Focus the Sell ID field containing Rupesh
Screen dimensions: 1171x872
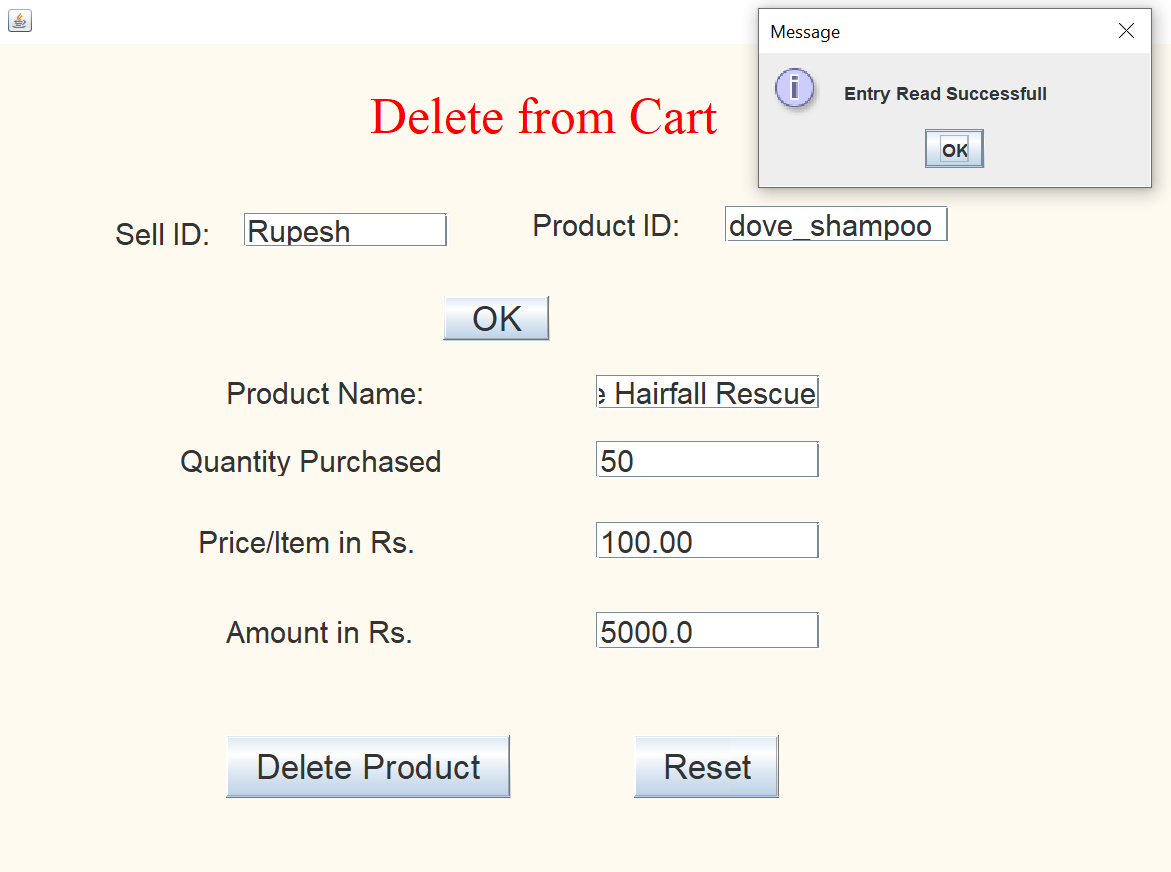click(x=345, y=230)
